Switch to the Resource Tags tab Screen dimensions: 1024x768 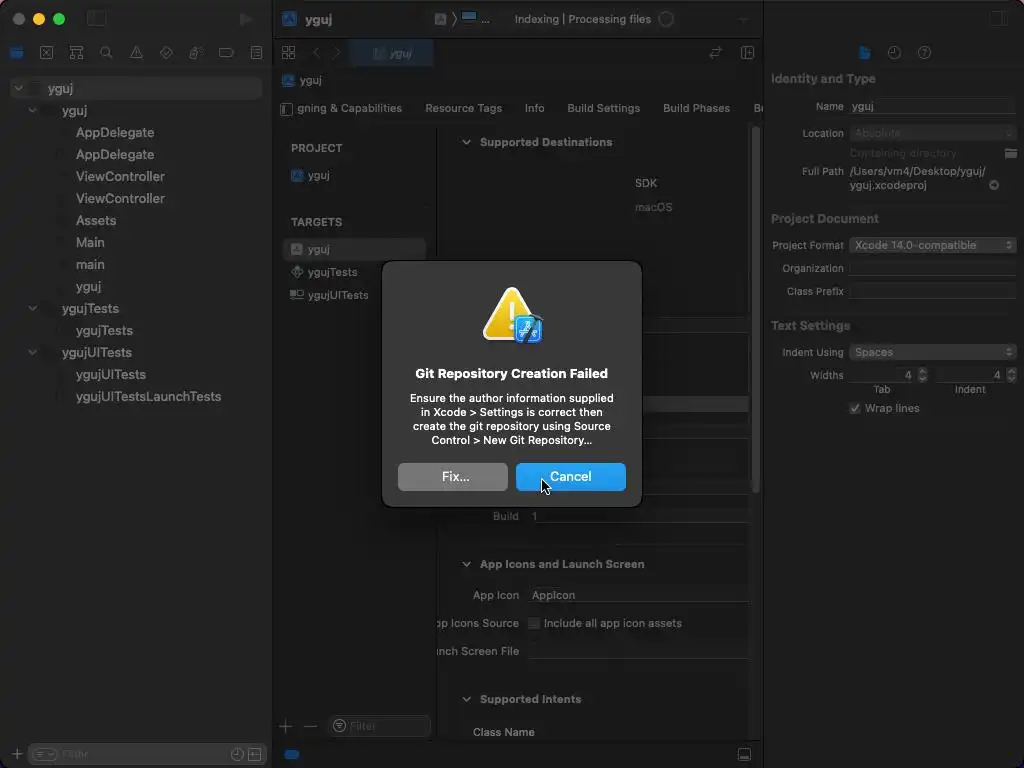(463, 108)
